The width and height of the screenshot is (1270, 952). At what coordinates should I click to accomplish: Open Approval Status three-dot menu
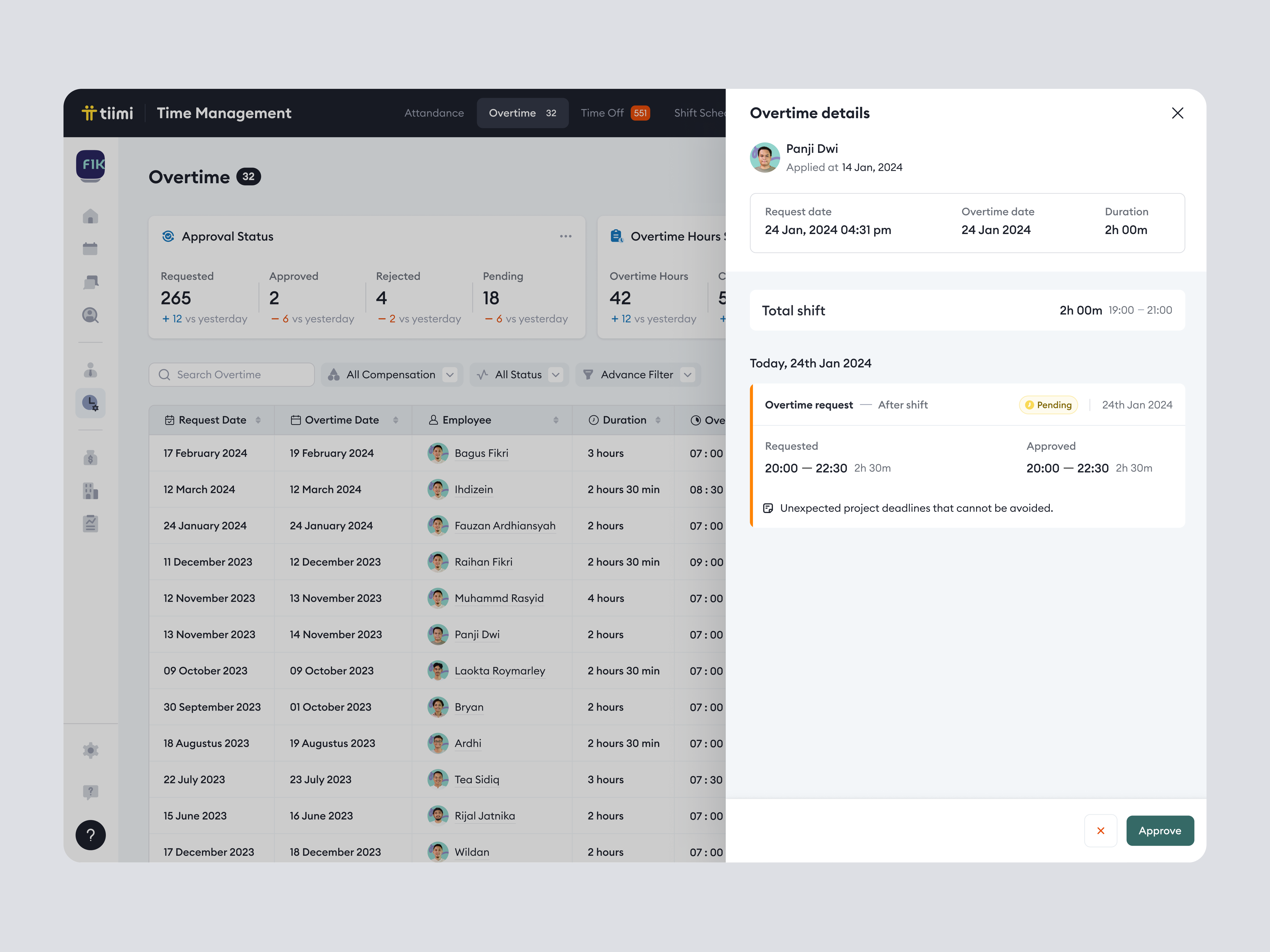565,236
